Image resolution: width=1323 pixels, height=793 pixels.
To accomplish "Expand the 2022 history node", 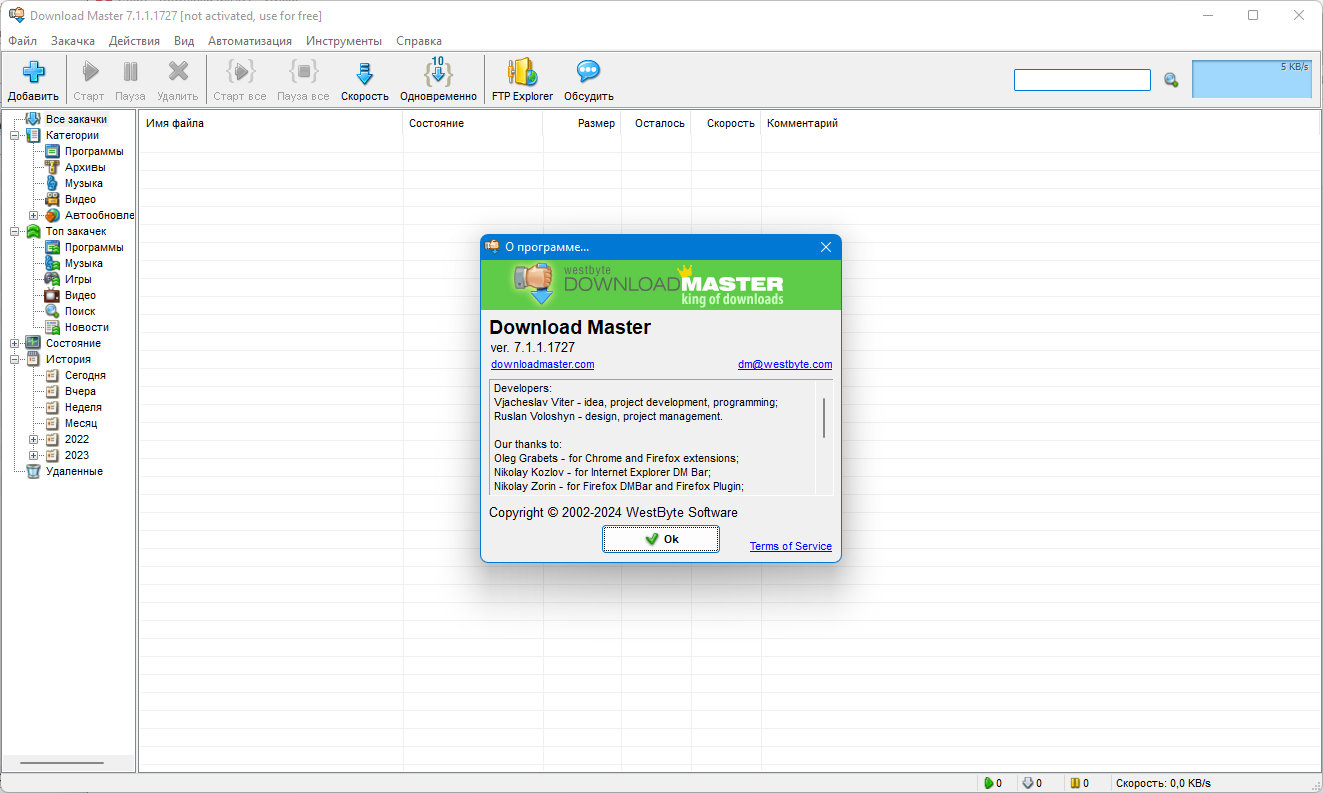I will click(33, 439).
